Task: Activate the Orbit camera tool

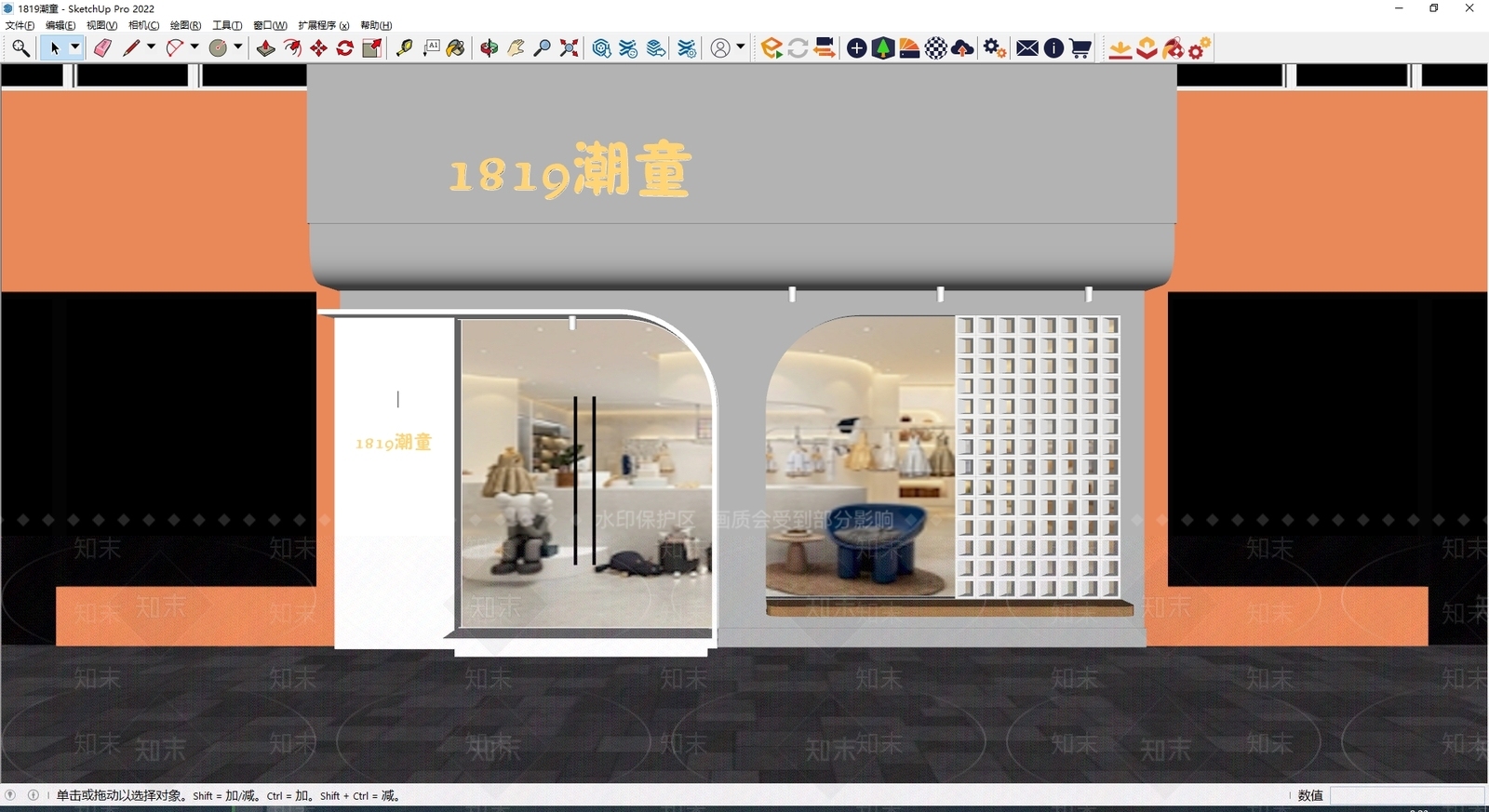Action: click(490, 48)
